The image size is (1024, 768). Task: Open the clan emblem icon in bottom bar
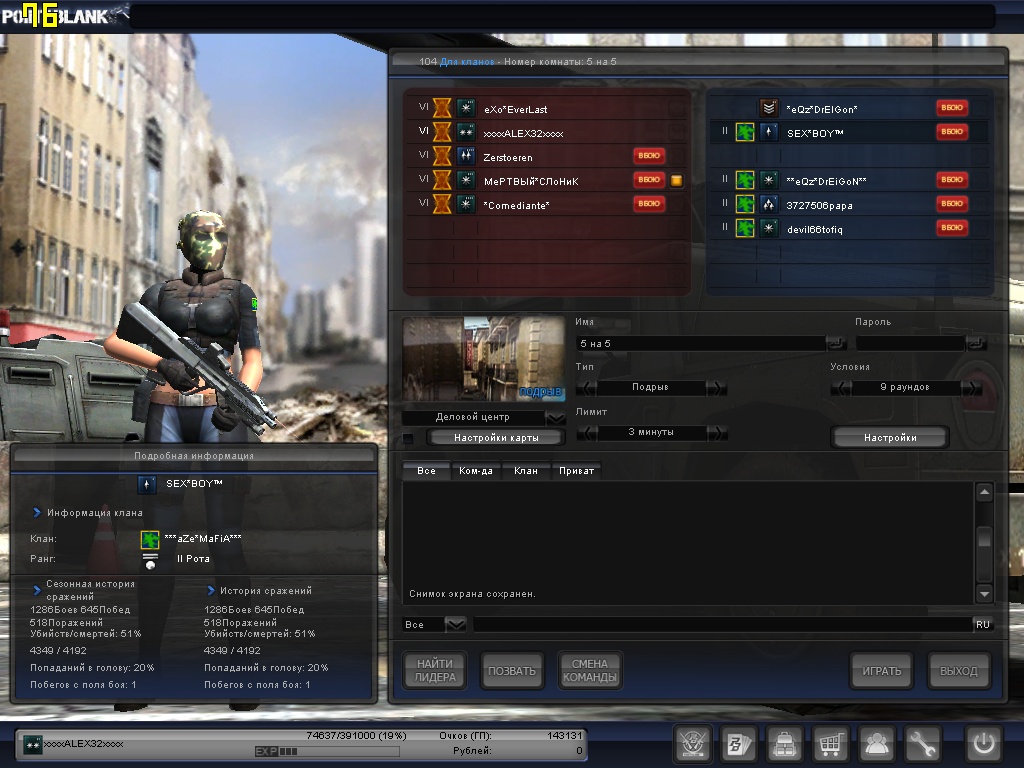coord(691,743)
